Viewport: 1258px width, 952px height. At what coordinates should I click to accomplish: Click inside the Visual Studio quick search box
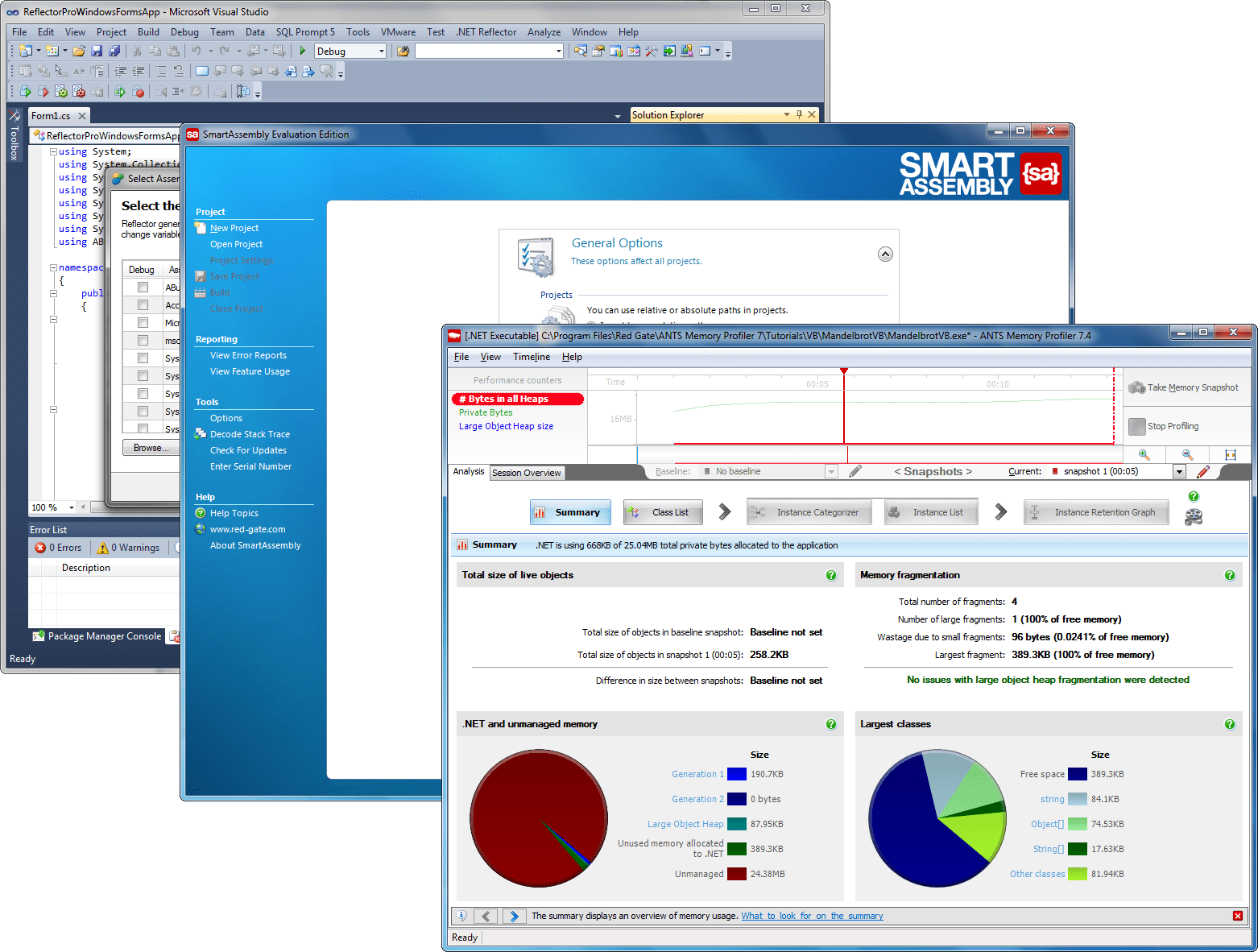(489, 50)
